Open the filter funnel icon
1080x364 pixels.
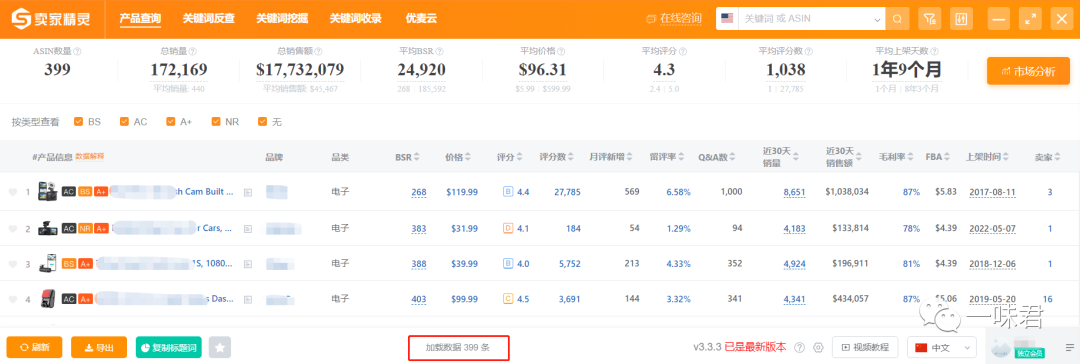[x=929, y=19]
